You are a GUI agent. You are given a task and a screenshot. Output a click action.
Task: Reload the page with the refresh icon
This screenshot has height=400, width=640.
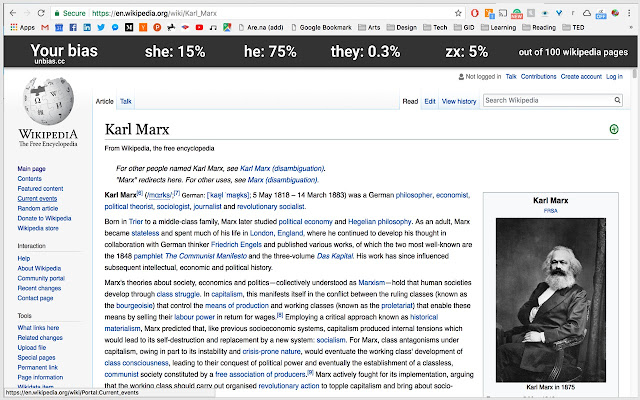(x=41, y=13)
